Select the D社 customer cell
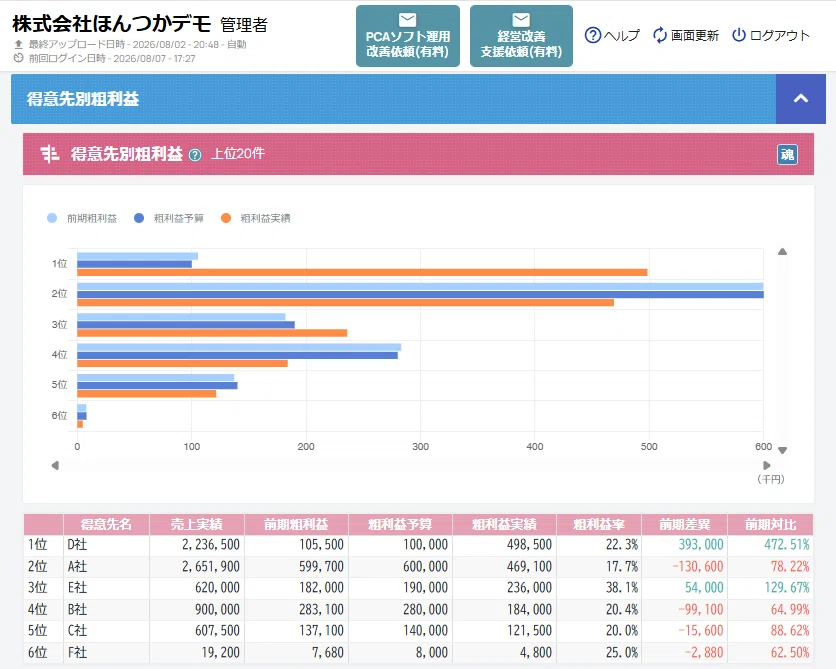Image resolution: width=836 pixels, height=669 pixels. 106,545
